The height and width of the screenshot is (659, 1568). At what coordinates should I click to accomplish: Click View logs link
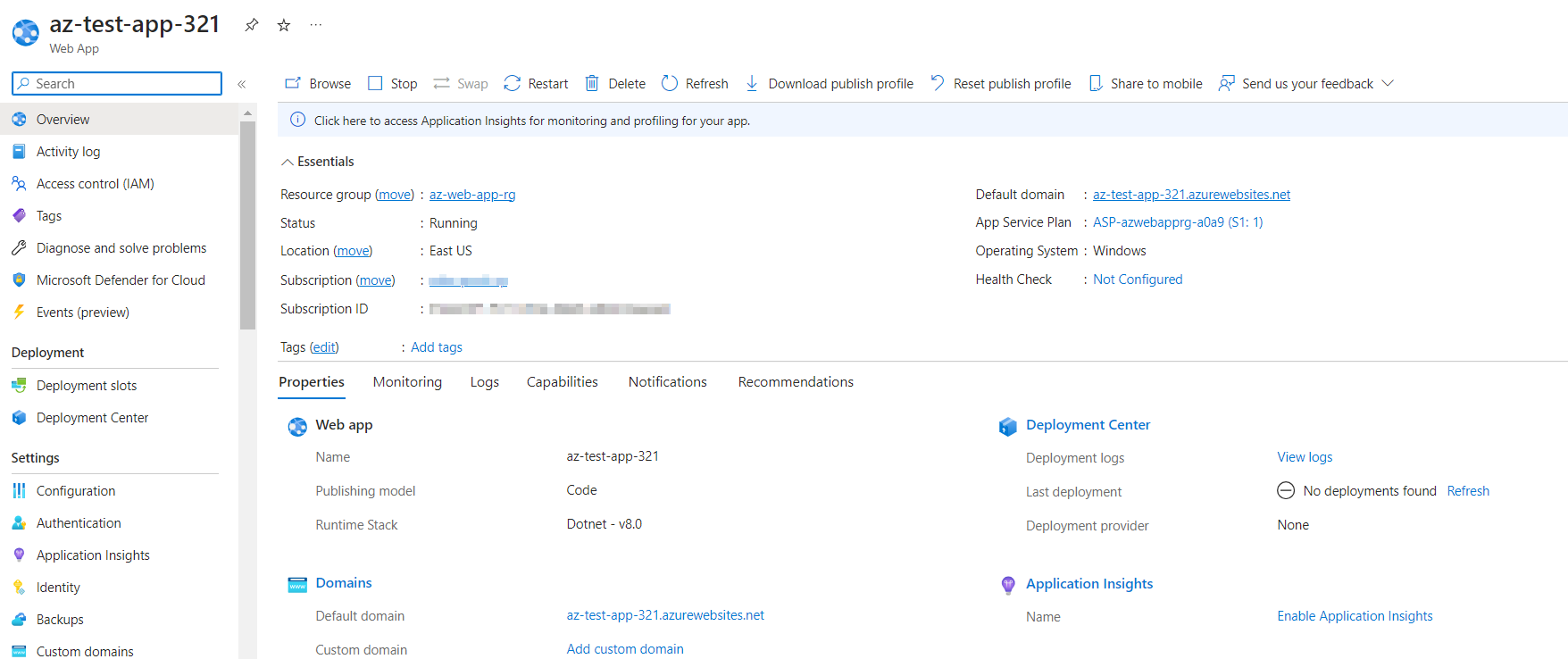[1305, 457]
